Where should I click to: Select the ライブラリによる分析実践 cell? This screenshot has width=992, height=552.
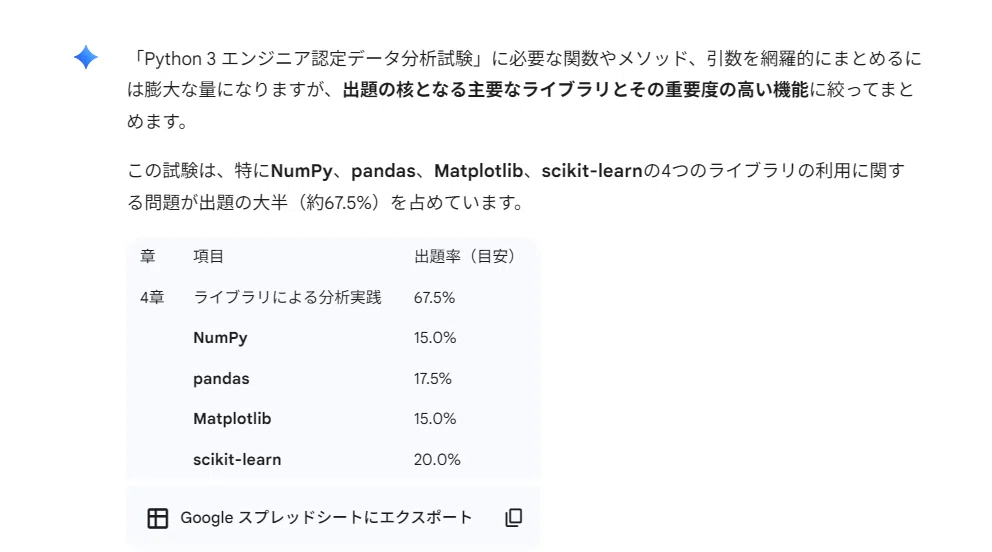(x=287, y=297)
